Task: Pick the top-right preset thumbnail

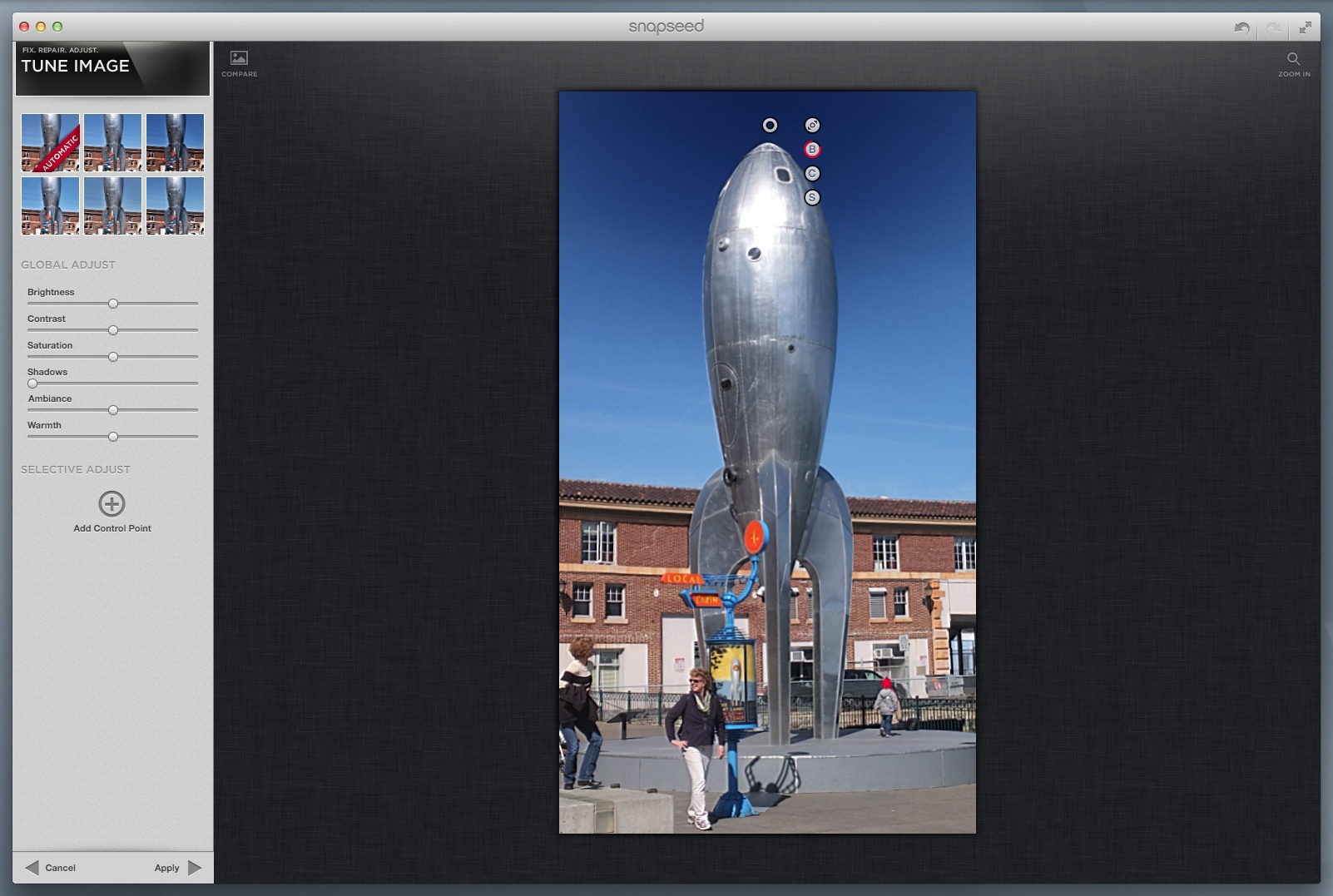Action: coord(175,142)
